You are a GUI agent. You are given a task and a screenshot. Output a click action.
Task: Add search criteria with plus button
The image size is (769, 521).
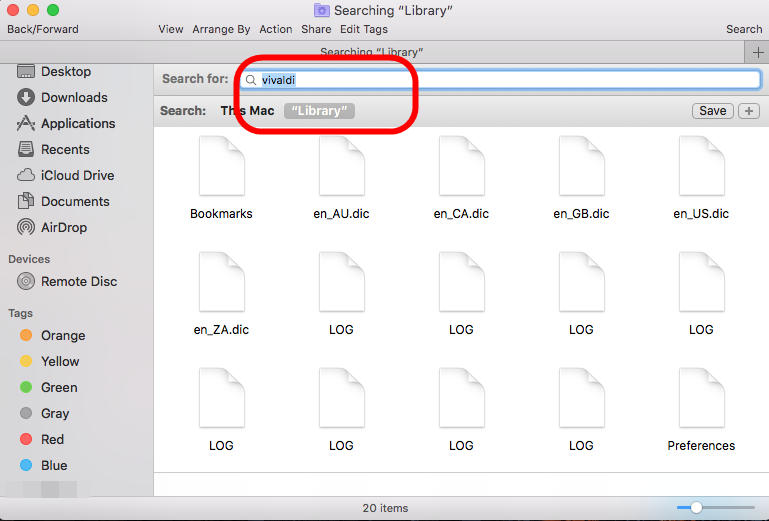[x=748, y=111]
